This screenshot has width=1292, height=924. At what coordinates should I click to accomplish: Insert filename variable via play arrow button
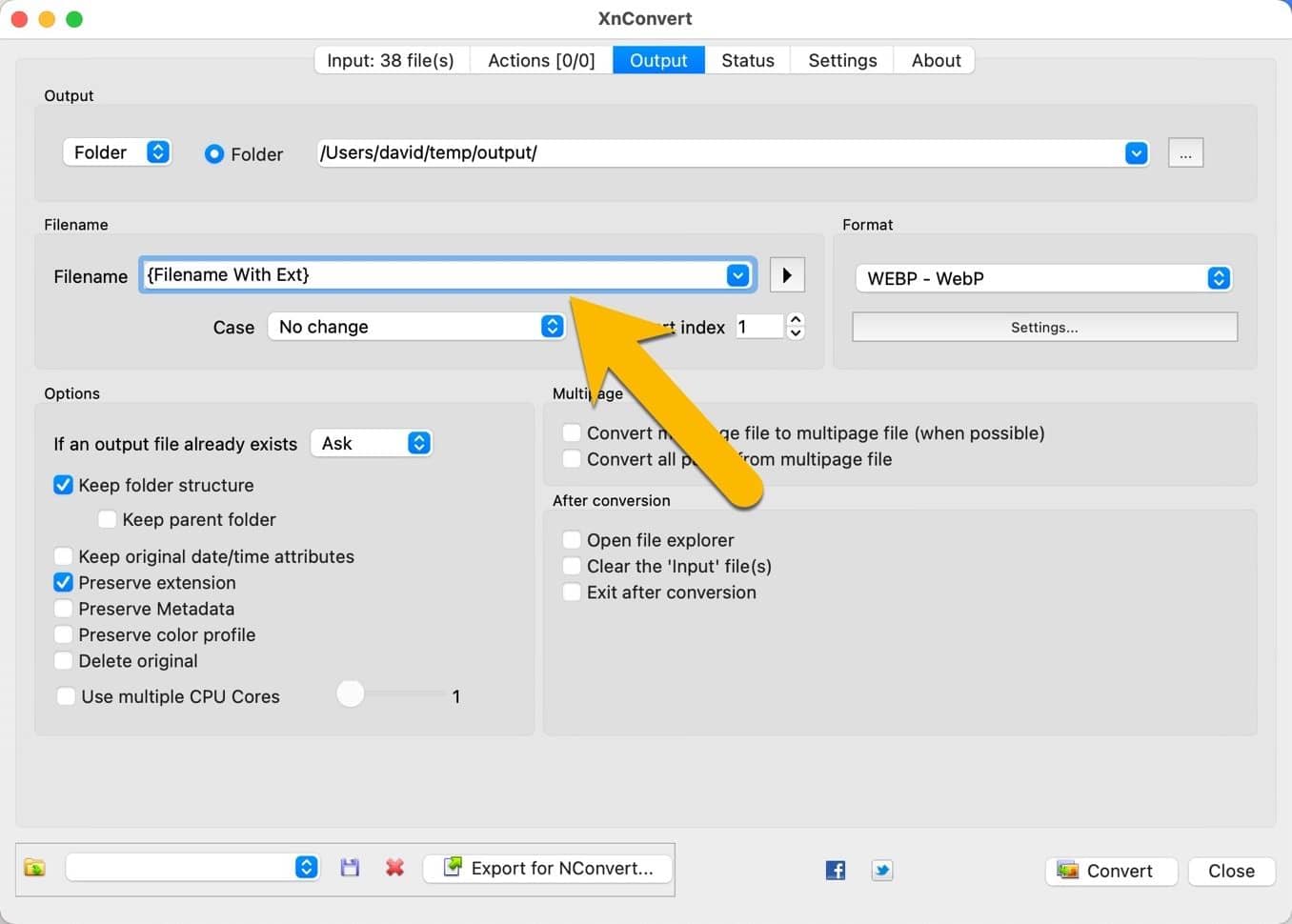click(787, 275)
